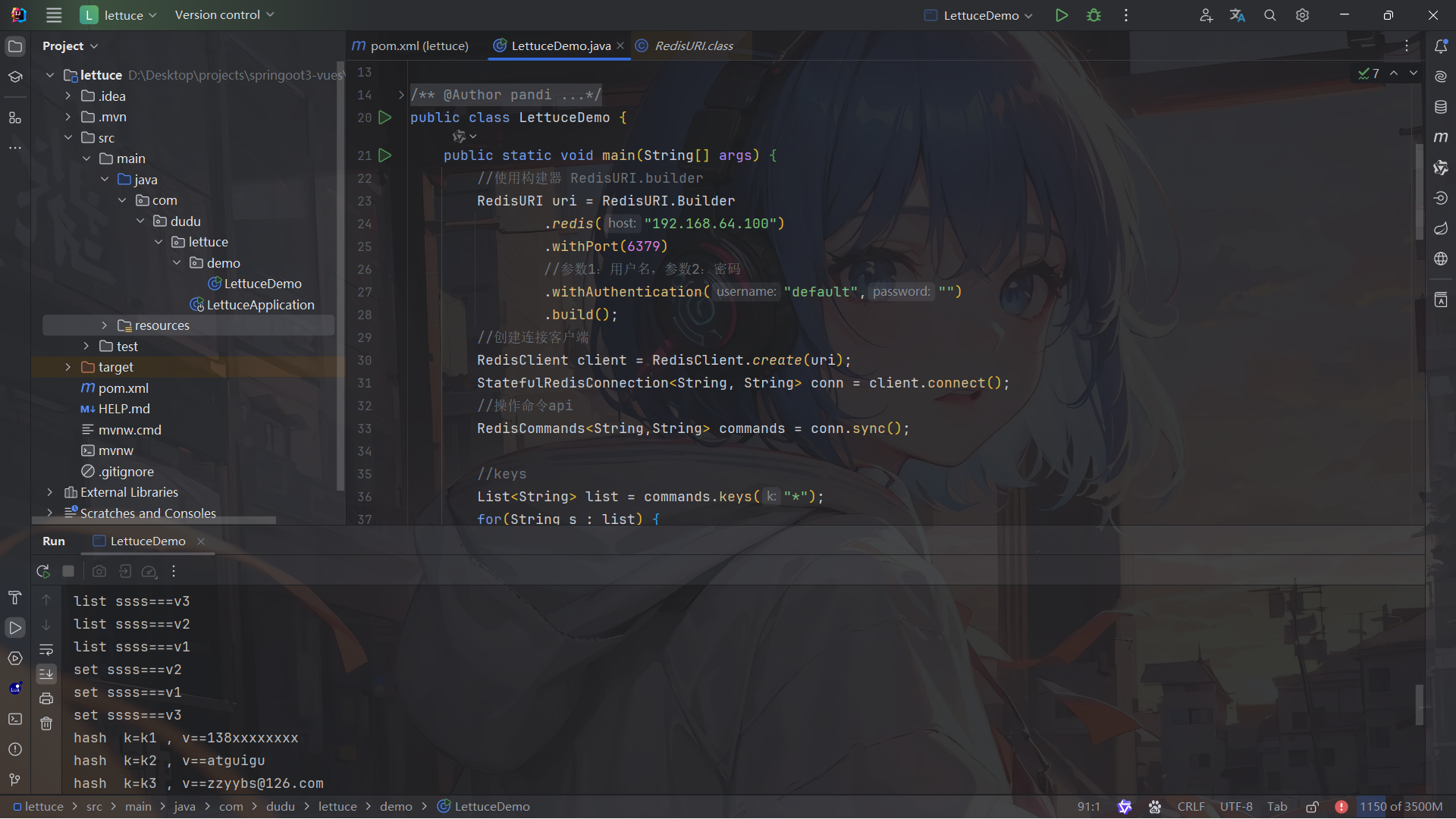Toggle read-only lock in status bar
The height and width of the screenshot is (819, 1456).
[x=1312, y=807]
